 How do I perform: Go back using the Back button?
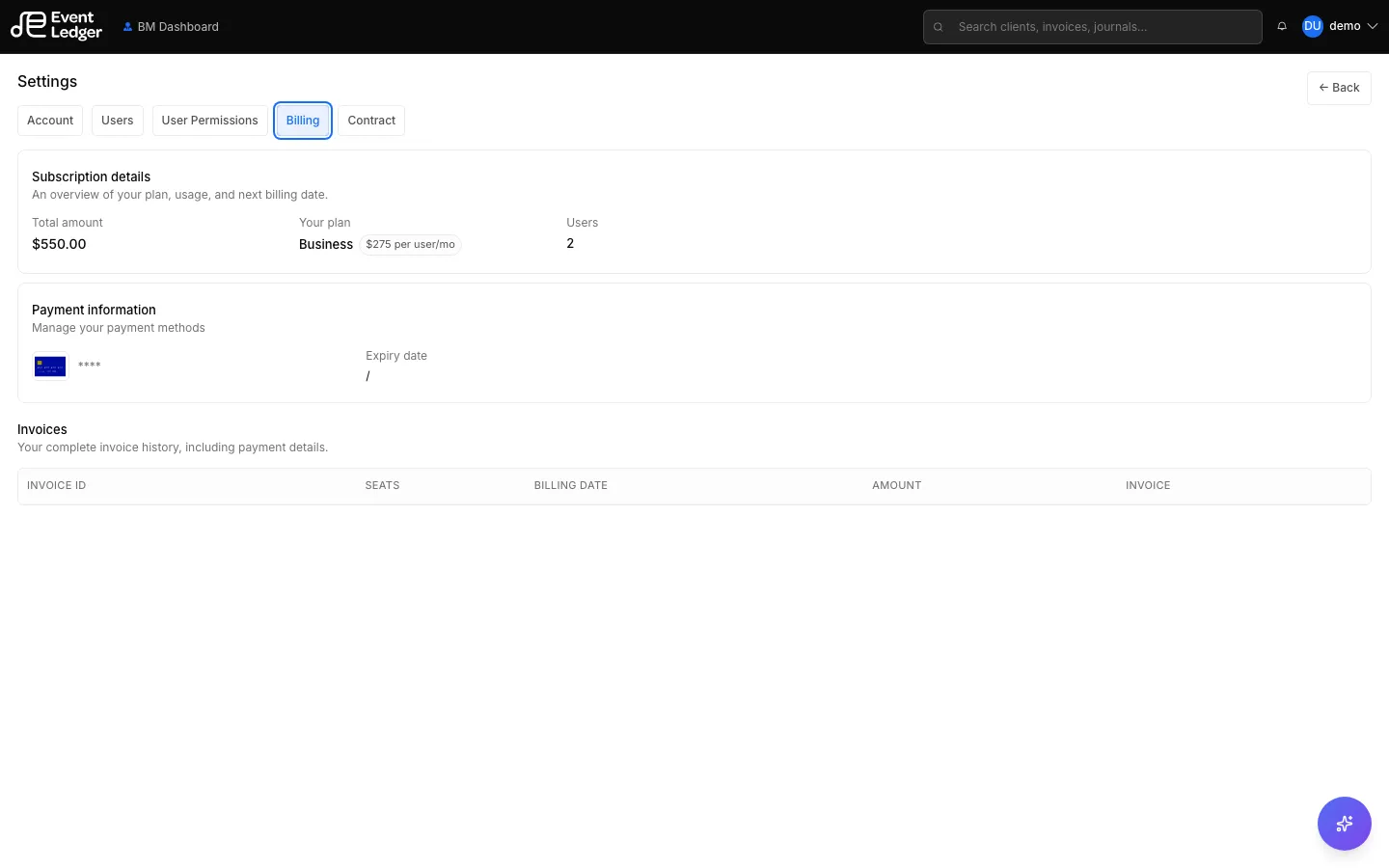coord(1339,88)
